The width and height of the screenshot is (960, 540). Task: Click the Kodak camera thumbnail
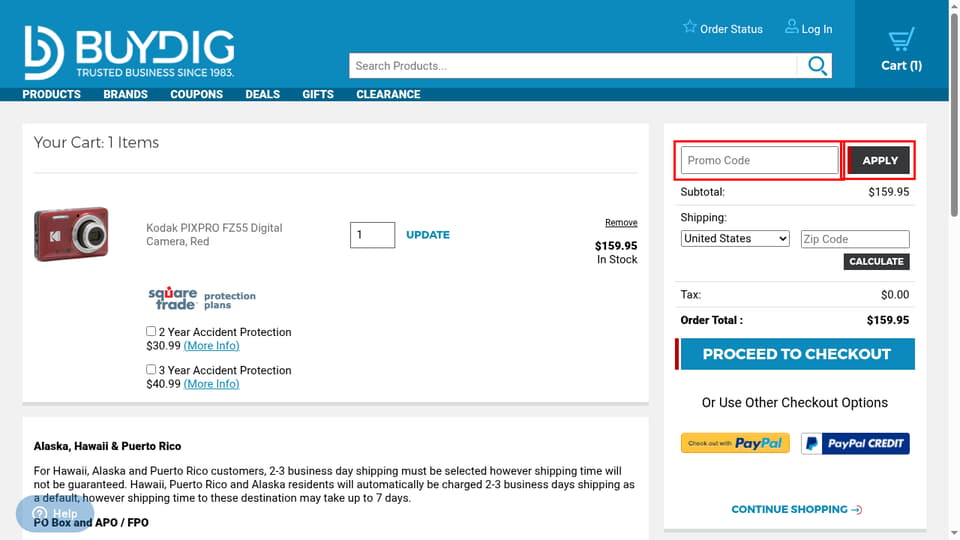coord(71,234)
